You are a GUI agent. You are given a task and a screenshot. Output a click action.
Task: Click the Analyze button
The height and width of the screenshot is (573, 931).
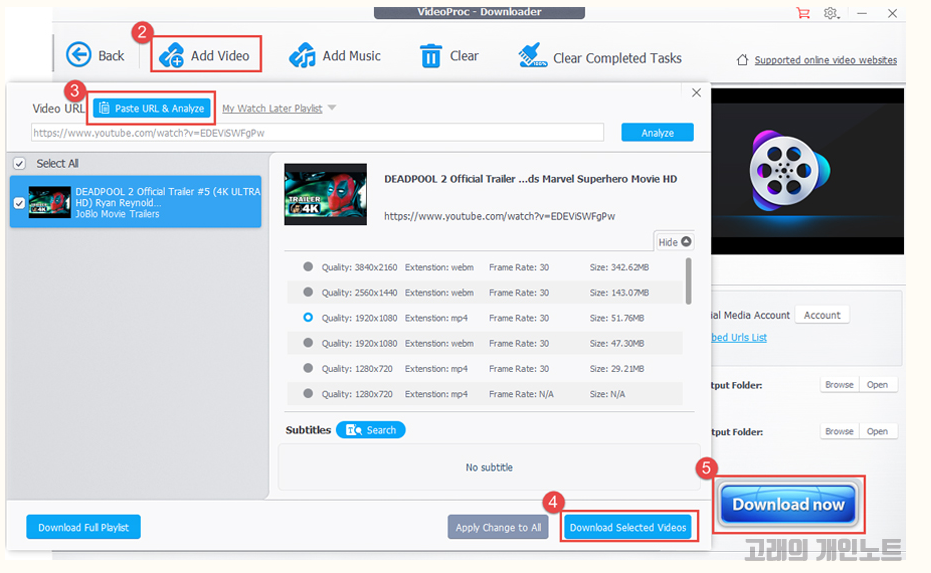pos(657,132)
